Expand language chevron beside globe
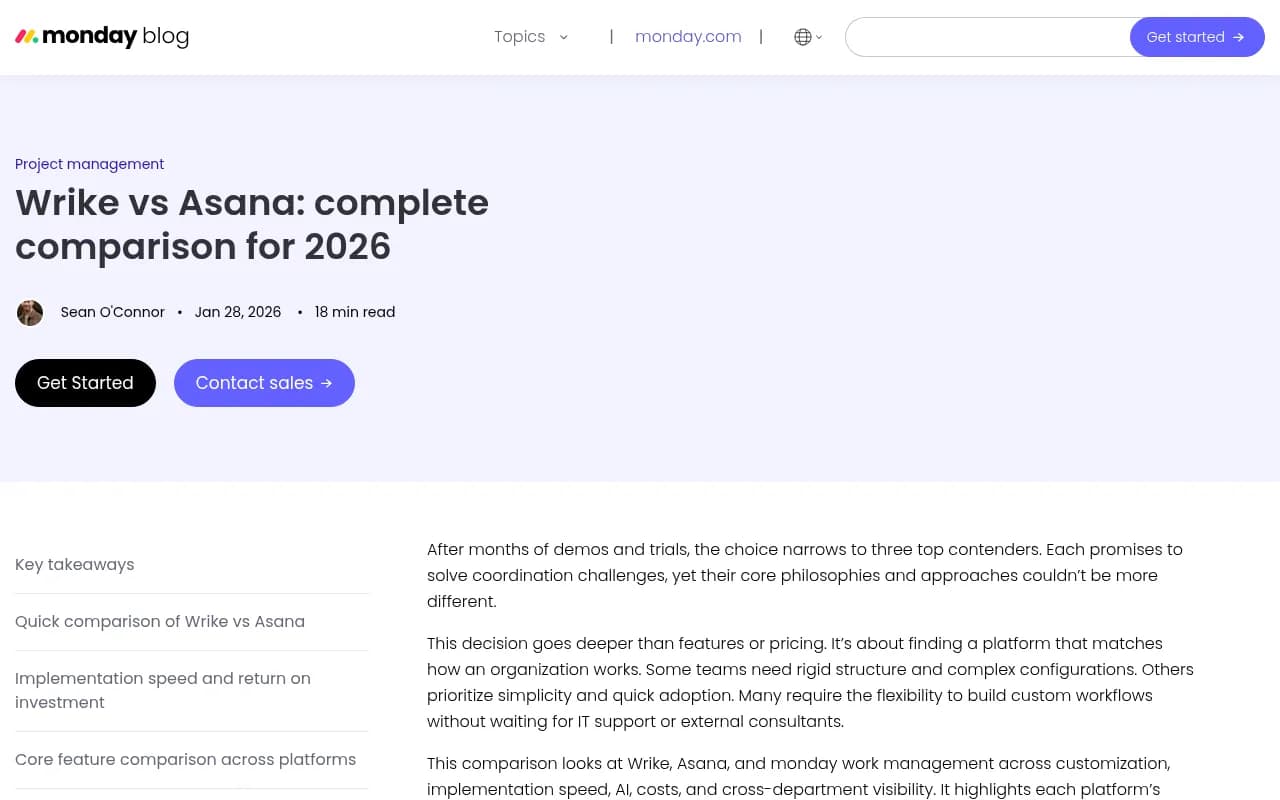This screenshot has height=800, width=1280. 819,37
